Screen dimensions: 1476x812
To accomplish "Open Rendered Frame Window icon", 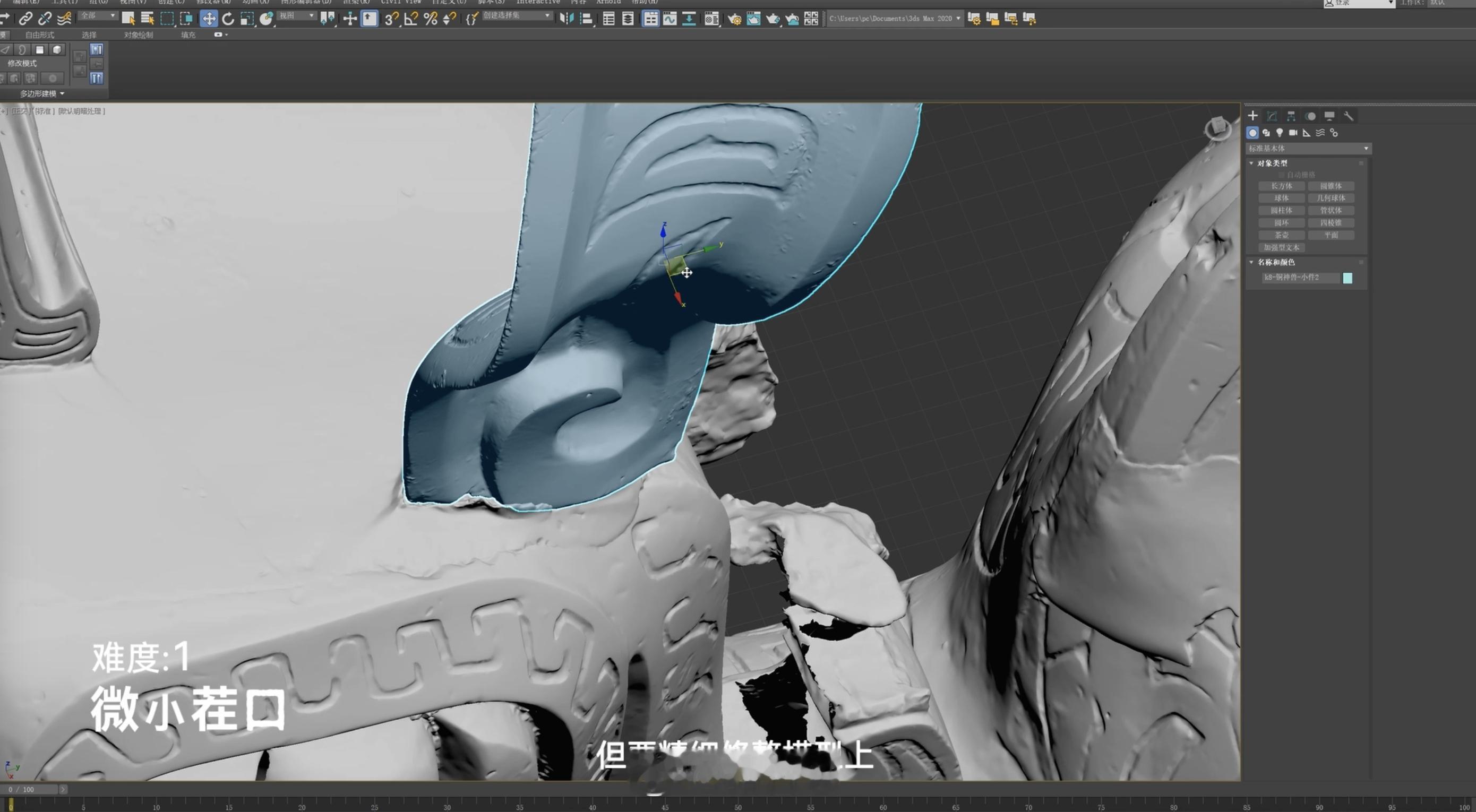I will pos(753,19).
